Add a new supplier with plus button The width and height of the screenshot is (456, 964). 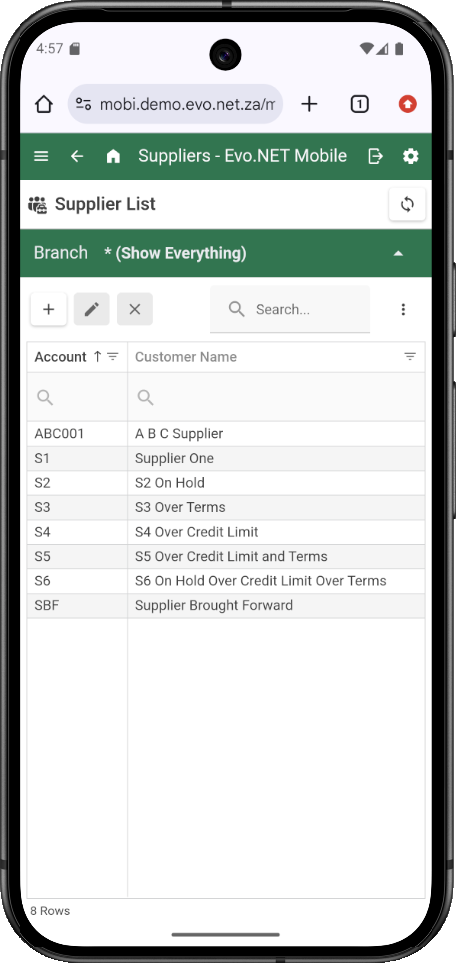point(49,309)
